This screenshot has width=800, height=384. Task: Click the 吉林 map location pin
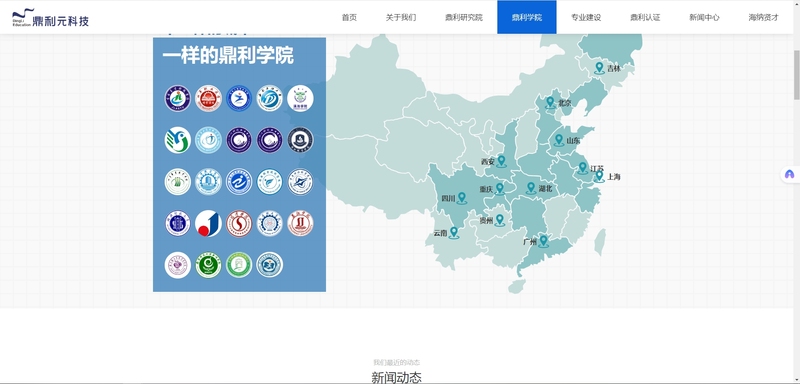[599, 68]
